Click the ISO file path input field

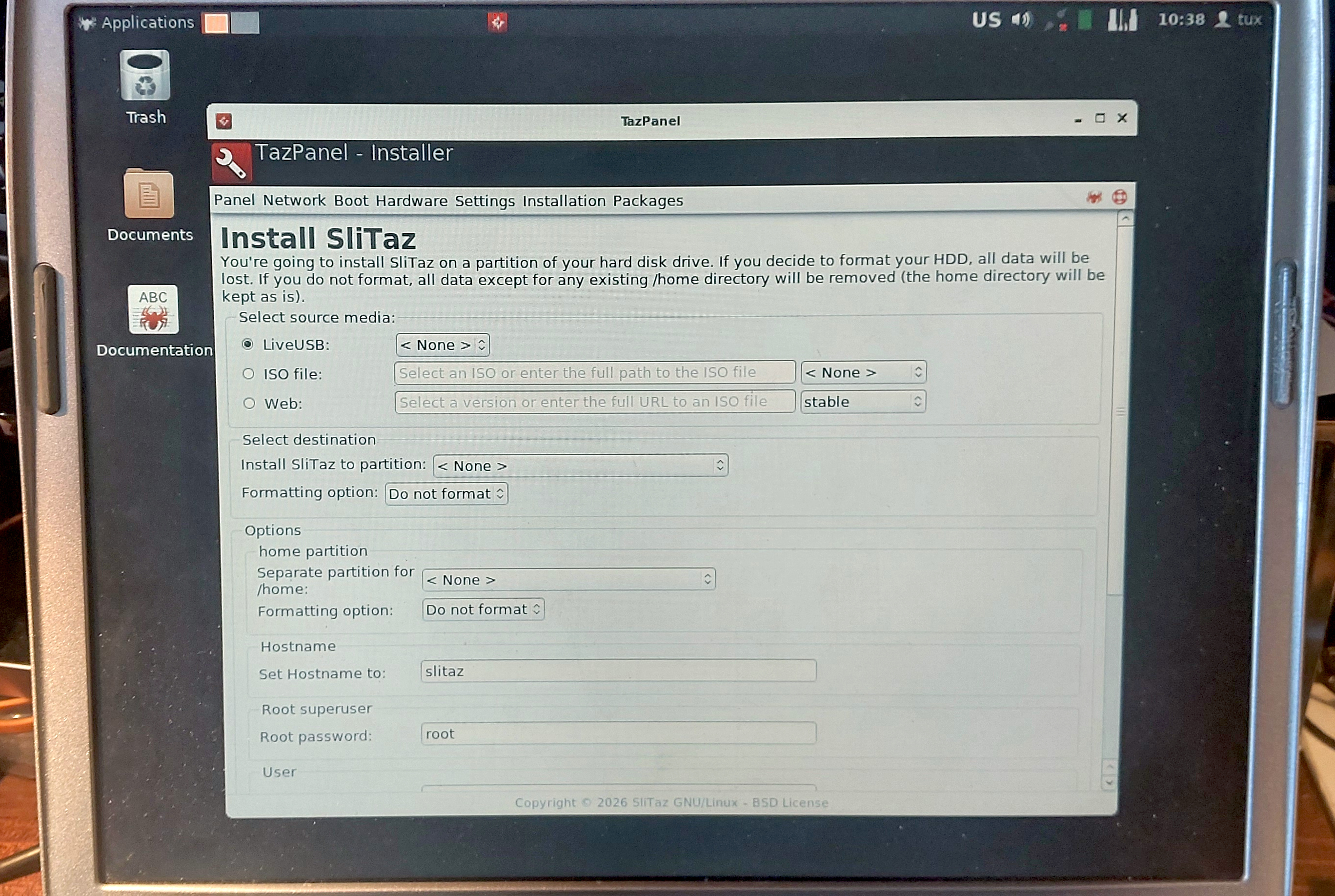tap(595, 372)
